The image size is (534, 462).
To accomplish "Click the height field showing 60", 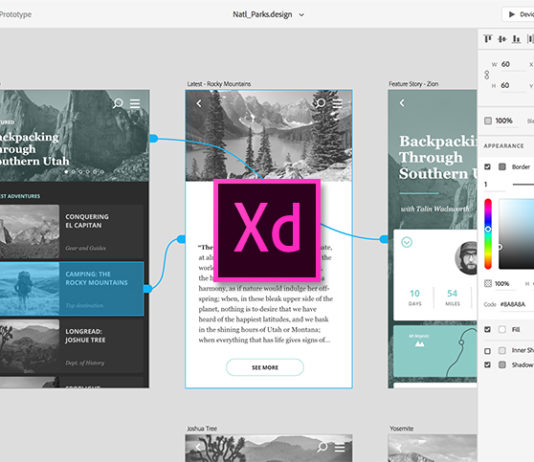I will pos(512,85).
